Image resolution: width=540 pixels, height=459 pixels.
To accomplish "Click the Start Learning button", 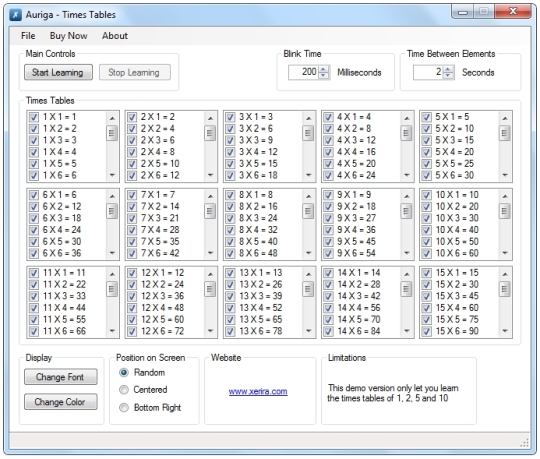I will [58, 72].
